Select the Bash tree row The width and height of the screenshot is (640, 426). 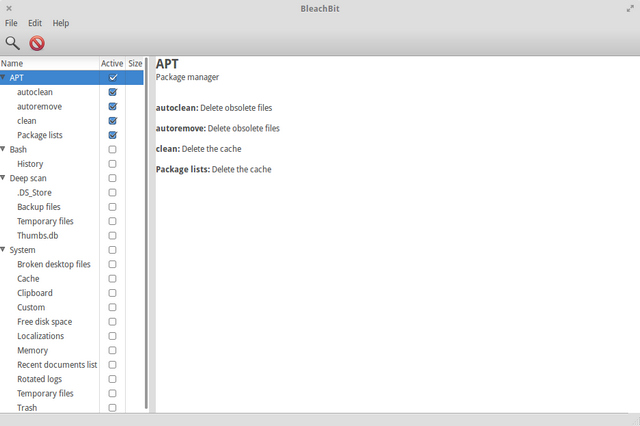click(72, 149)
